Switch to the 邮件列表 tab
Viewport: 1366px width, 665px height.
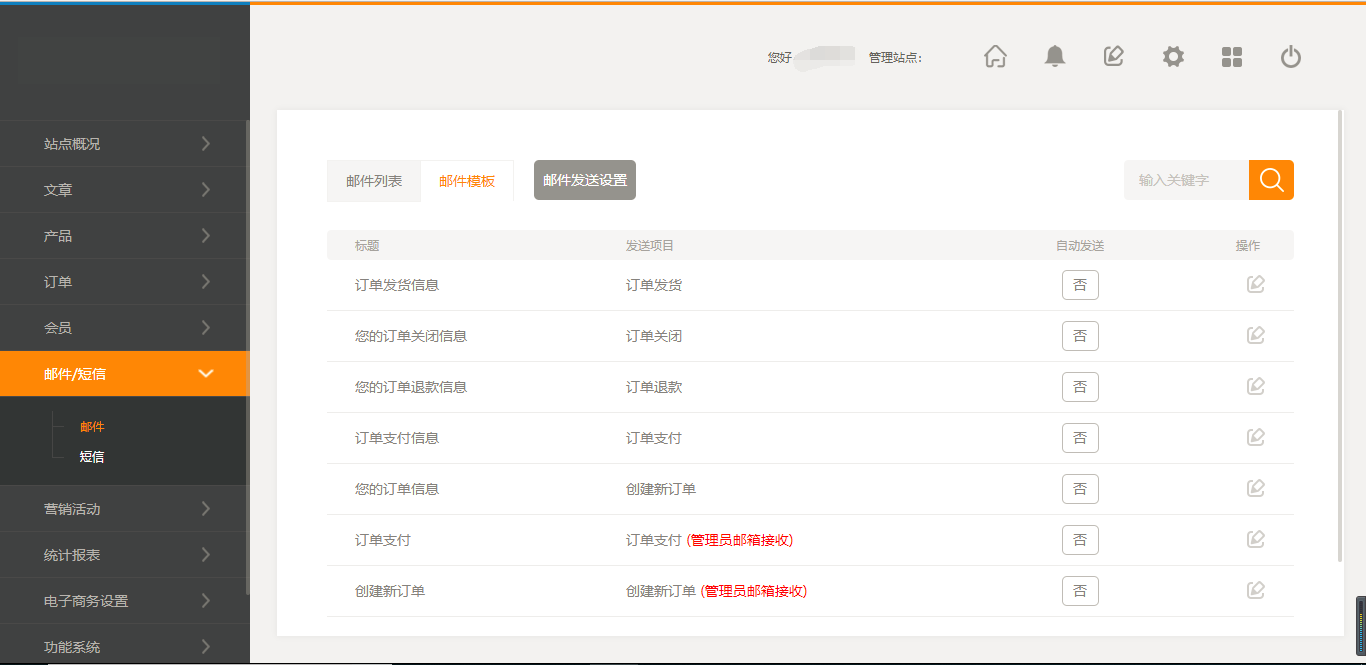point(374,181)
